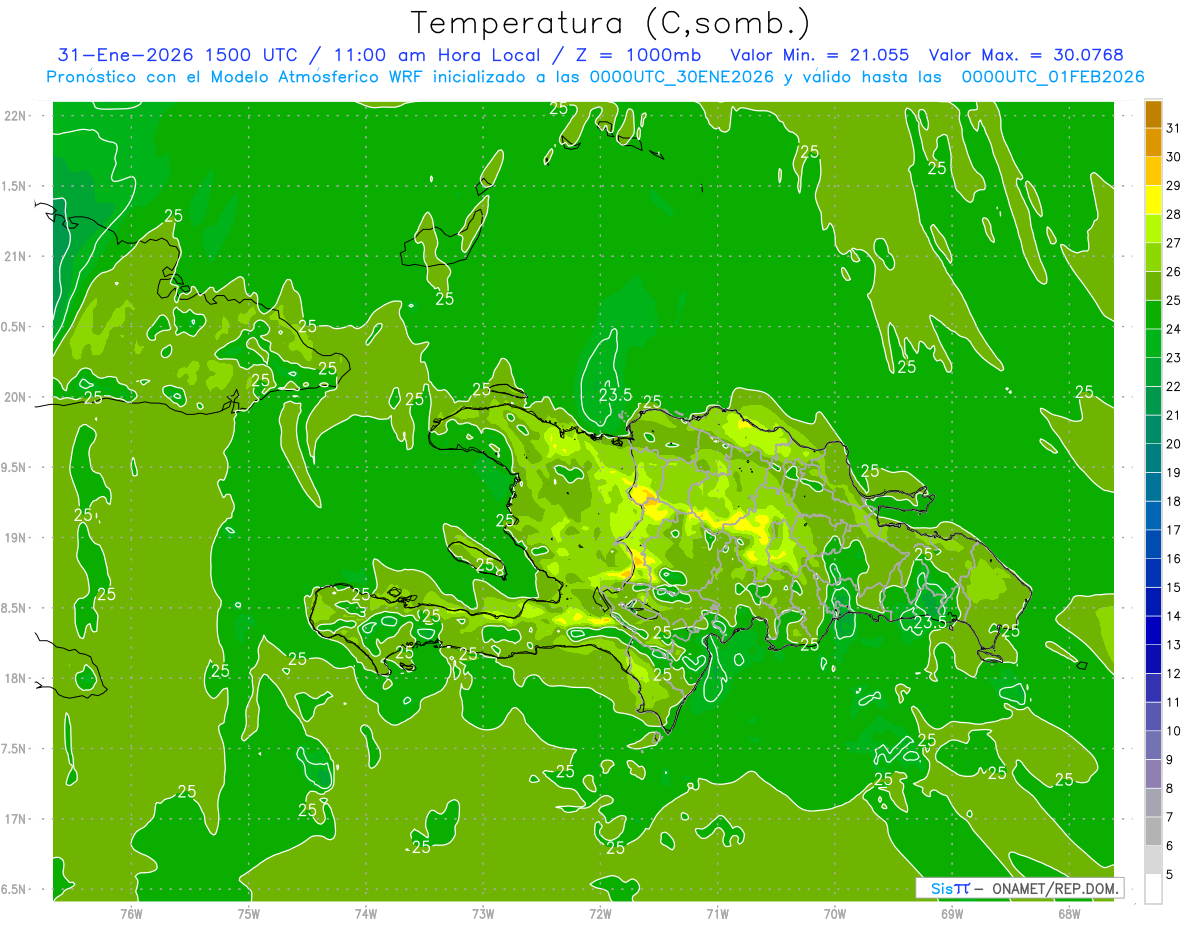
Task: Click the '0000UTC_30ENE2026' initialization time
Action: point(682,77)
